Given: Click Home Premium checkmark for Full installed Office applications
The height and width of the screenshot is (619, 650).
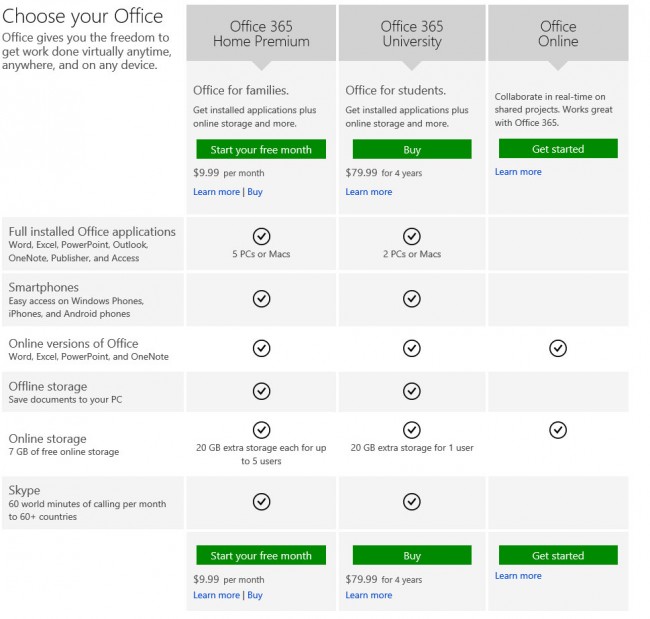Looking at the screenshot, I should click(x=262, y=236).
